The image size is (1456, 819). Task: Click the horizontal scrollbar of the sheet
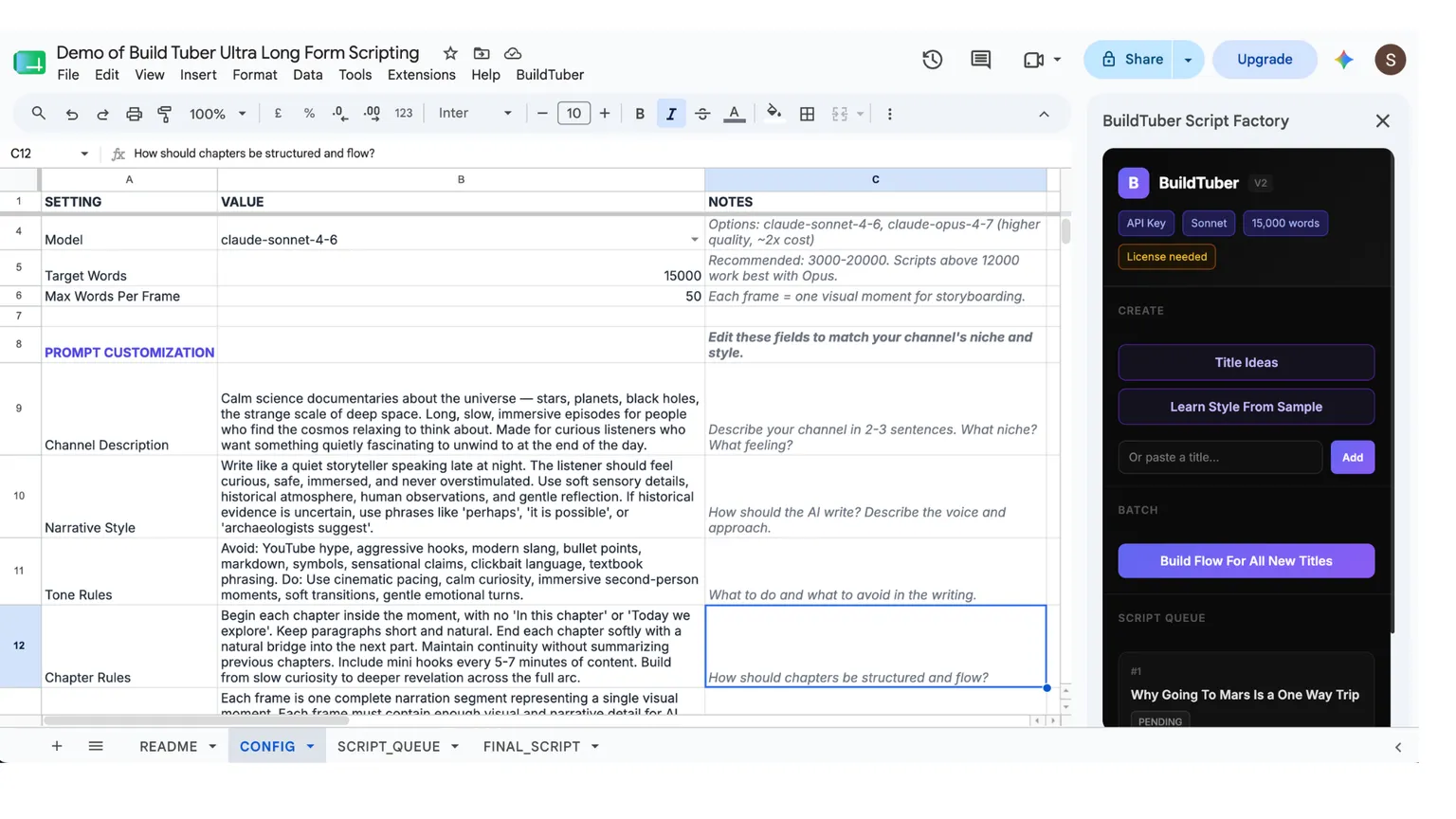tap(195, 720)
